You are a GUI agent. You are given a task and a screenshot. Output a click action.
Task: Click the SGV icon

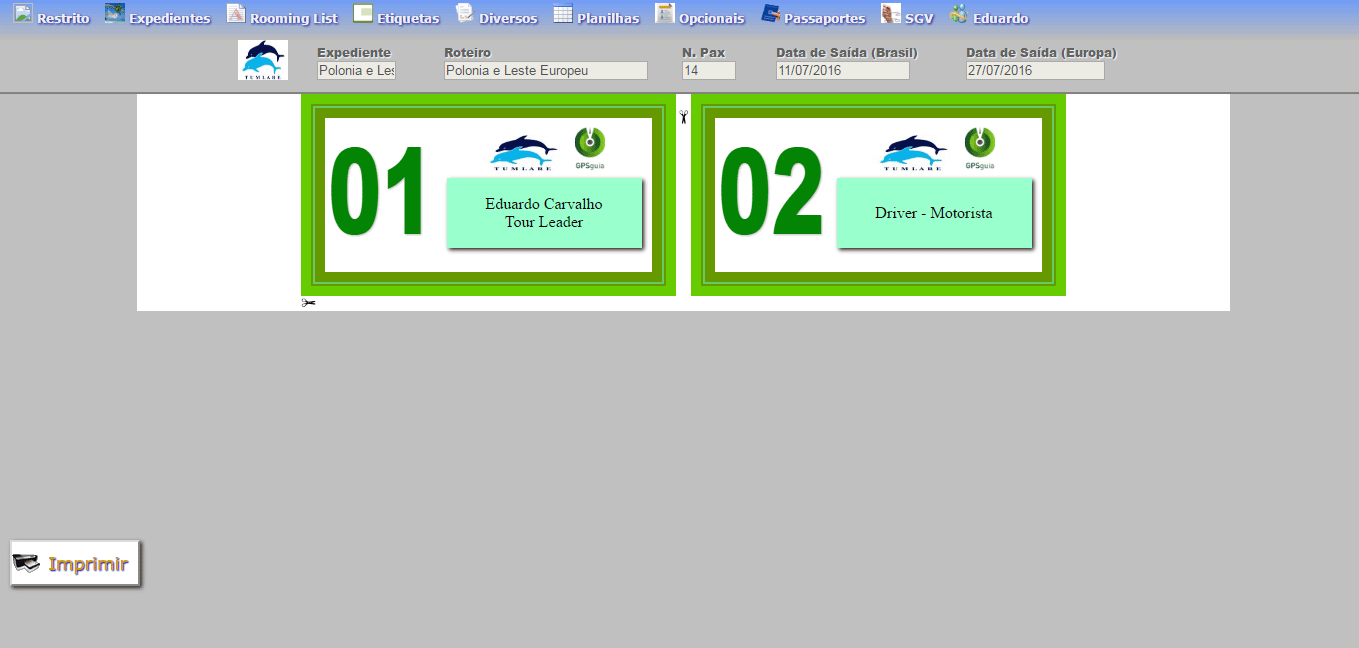(891, 13)
